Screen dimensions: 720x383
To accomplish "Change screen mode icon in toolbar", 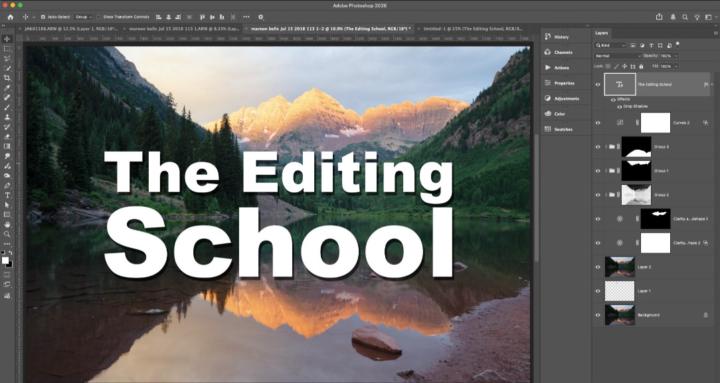I will [7, 285].
